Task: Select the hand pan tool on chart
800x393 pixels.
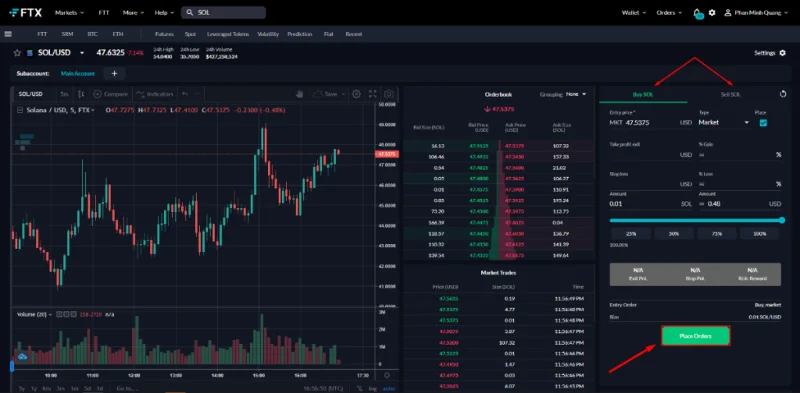Action: pyautogui.click(x=300, y=94)
